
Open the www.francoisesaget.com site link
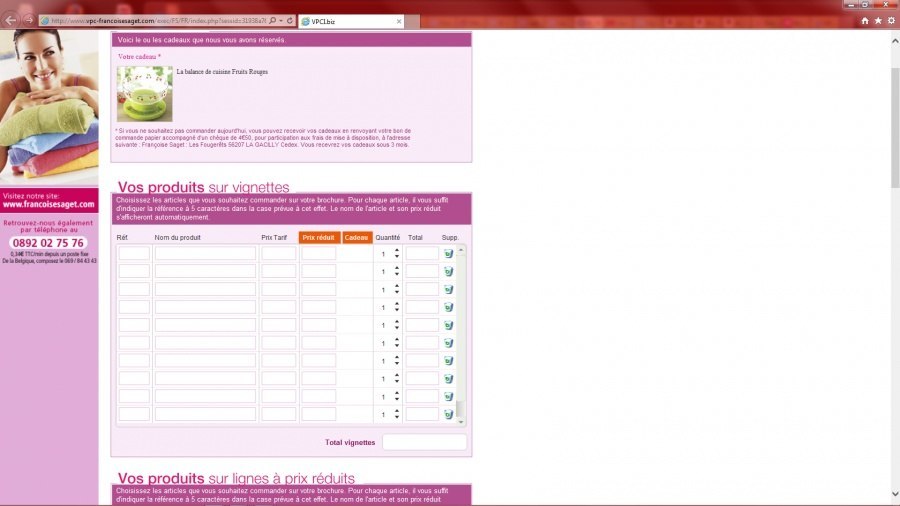point(49,205)
